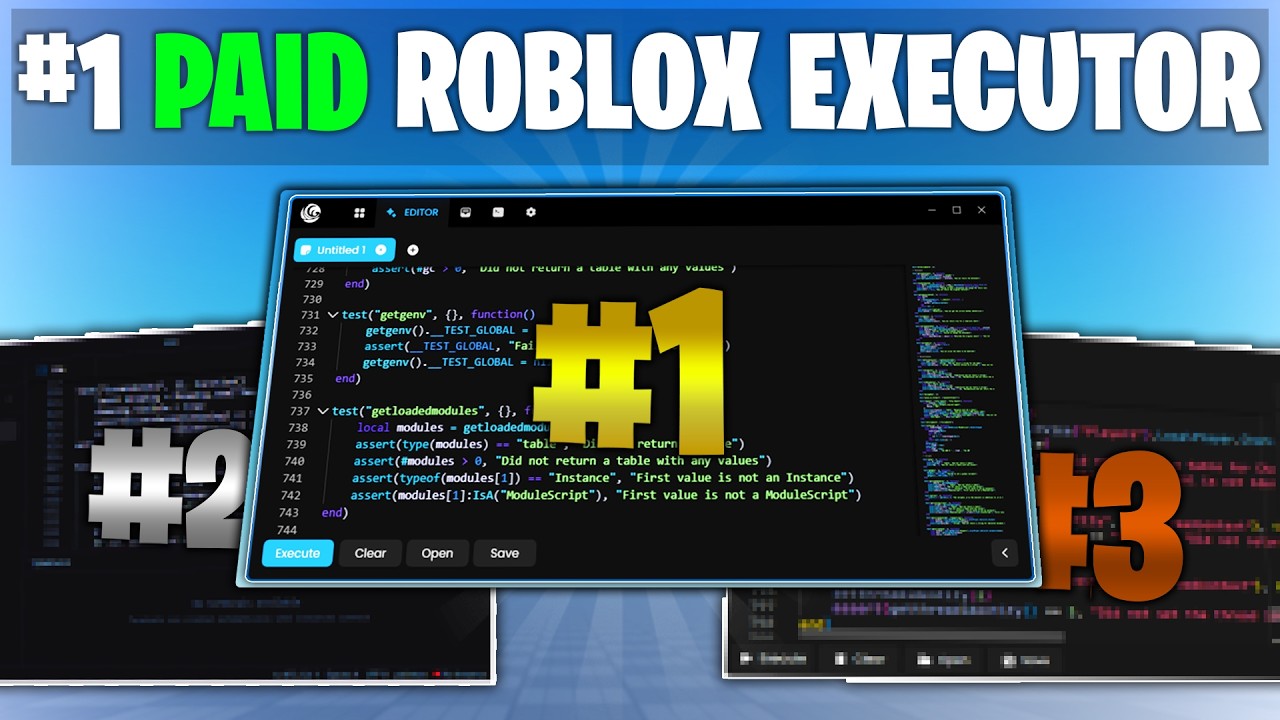Click the 'end)' text on line 743

(x=335, y=512)
